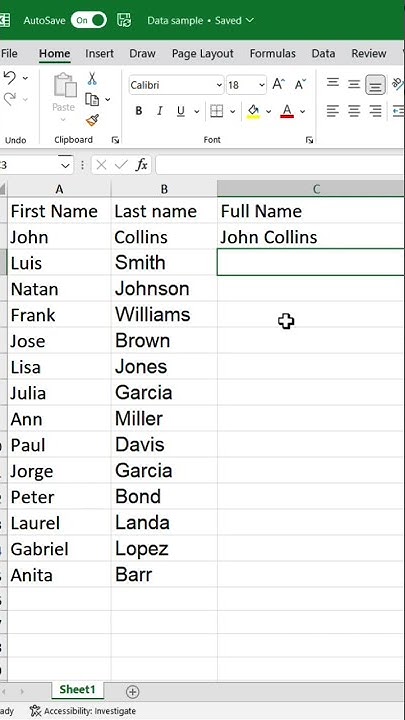Apply Bold formatting
This screenshot has width=405, height=720.
point(139,111)
